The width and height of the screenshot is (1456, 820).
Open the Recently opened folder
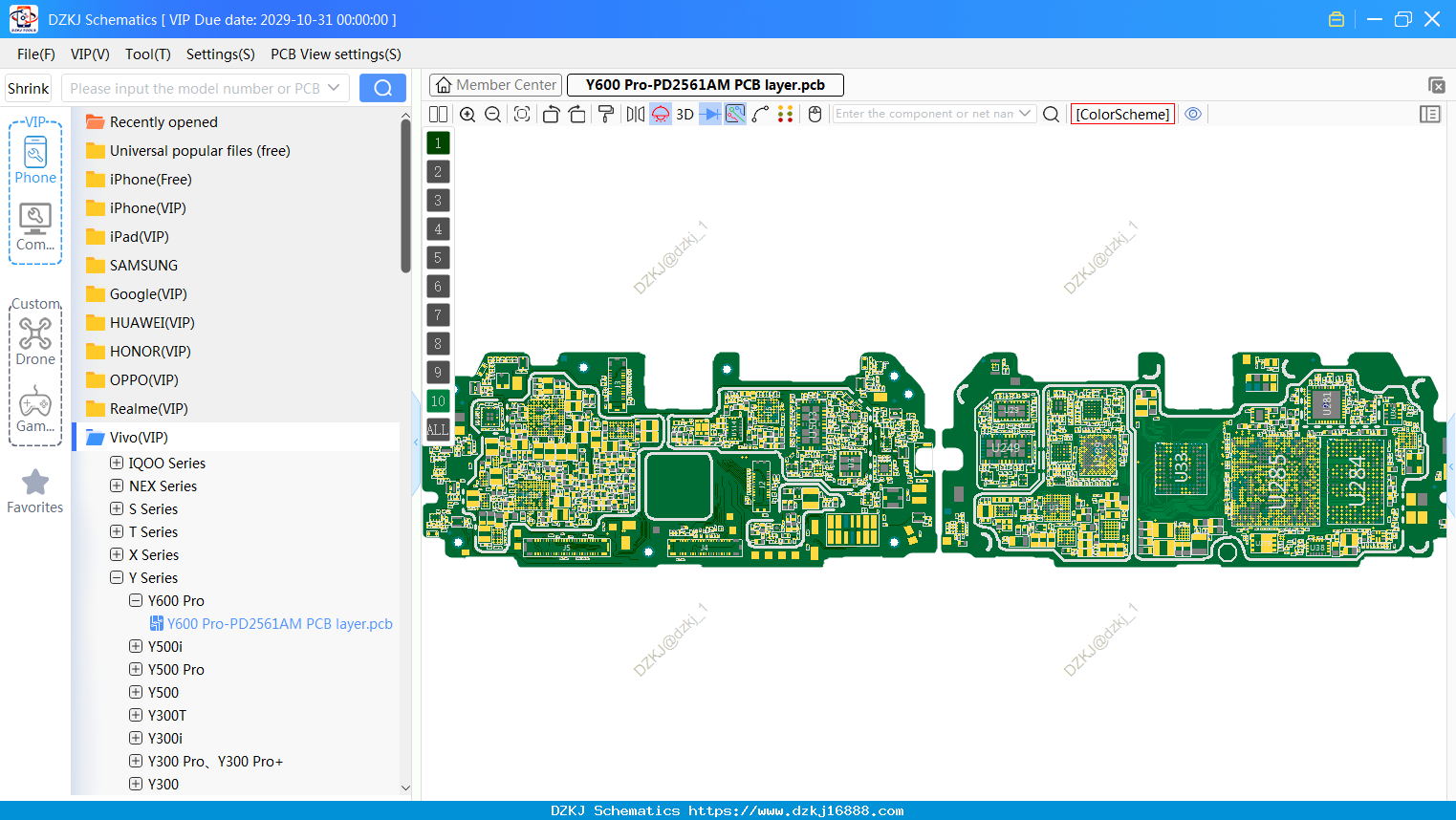pyautogui.click(x=151, y=121)
